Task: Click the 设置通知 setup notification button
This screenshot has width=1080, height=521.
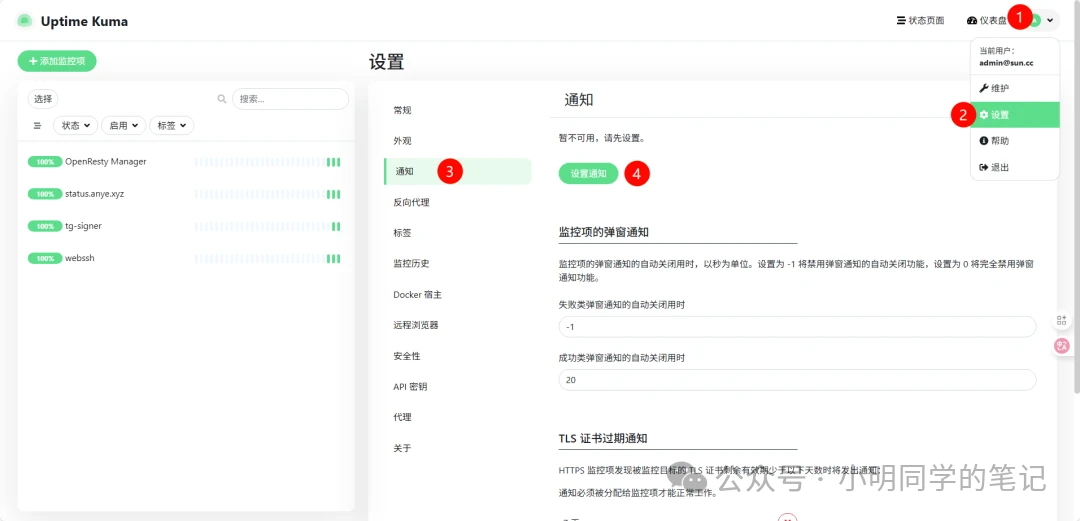Action: pos(588,174)
